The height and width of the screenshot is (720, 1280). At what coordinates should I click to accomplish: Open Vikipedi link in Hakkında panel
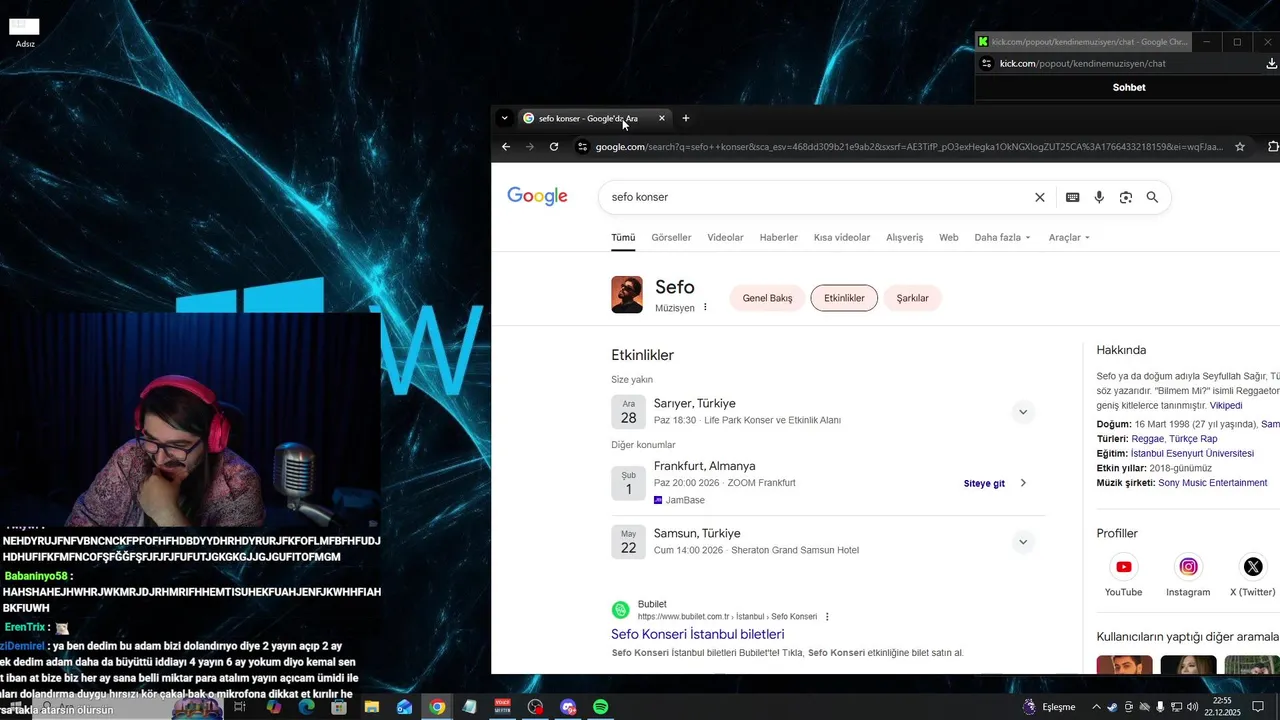(x=1226, y=406)
